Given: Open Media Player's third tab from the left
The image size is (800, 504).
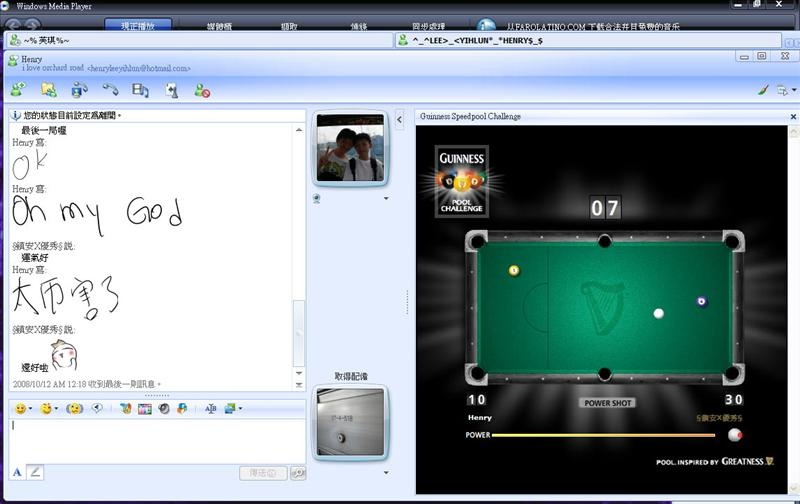Looking at the screenshot, I should pos(289,26).
